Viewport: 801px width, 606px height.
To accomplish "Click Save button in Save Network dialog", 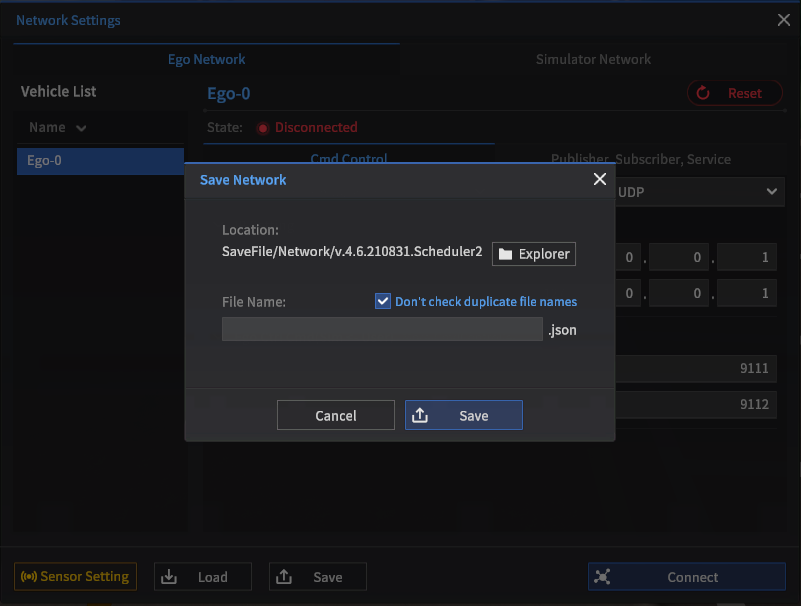I will [464, 415].
